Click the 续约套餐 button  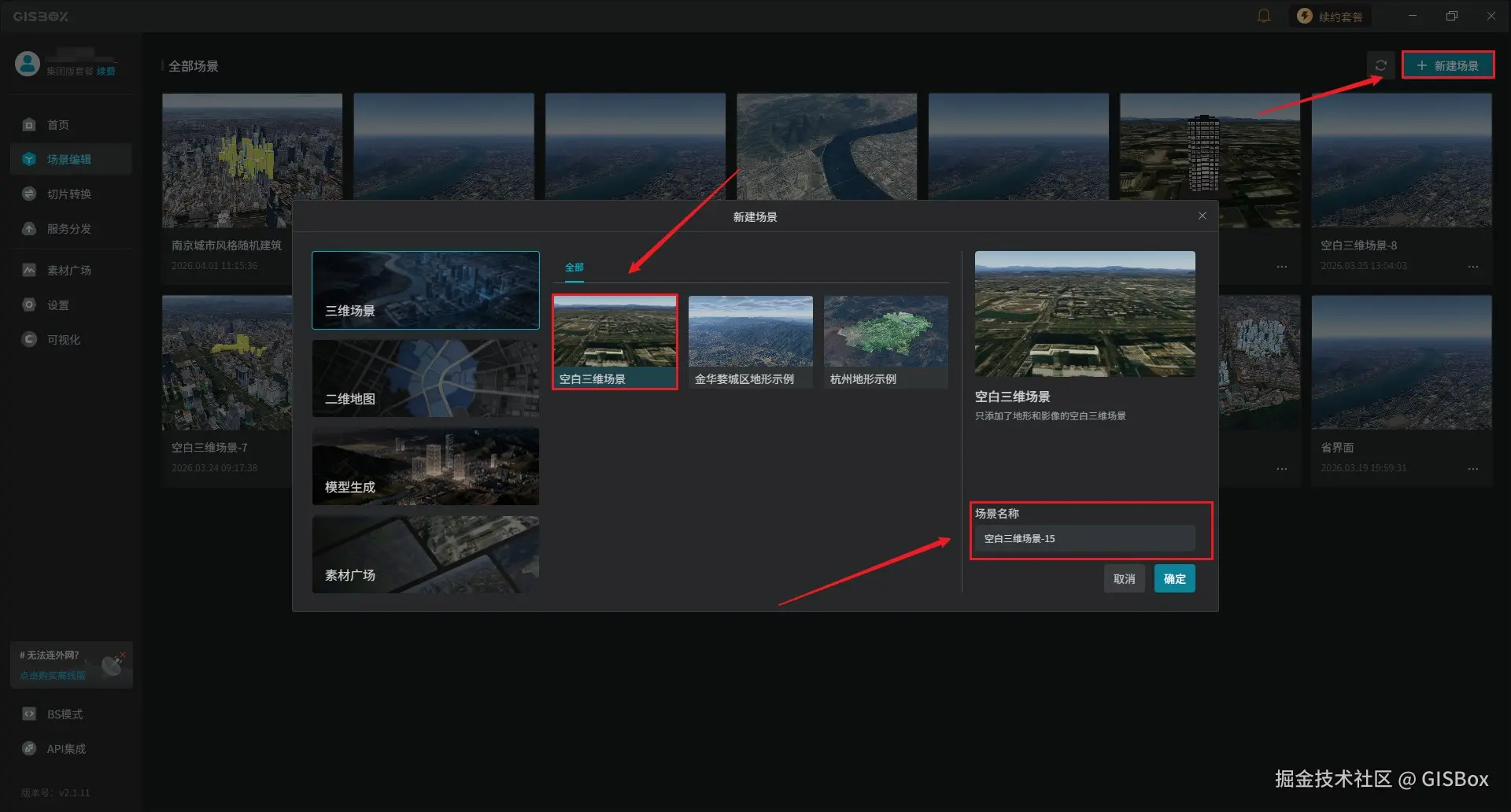1330,16
